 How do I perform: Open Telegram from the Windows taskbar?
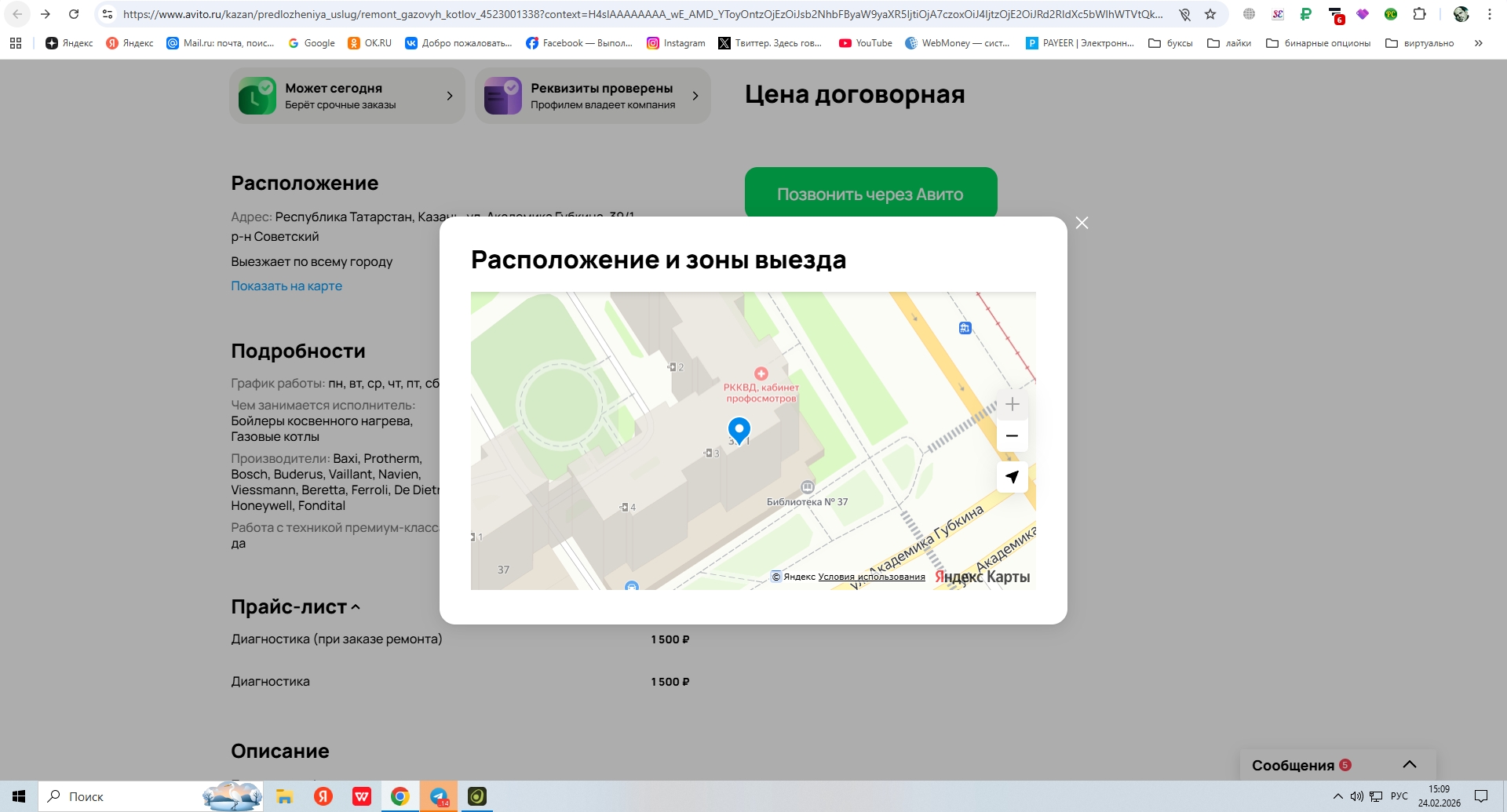[x=439, y=796]
